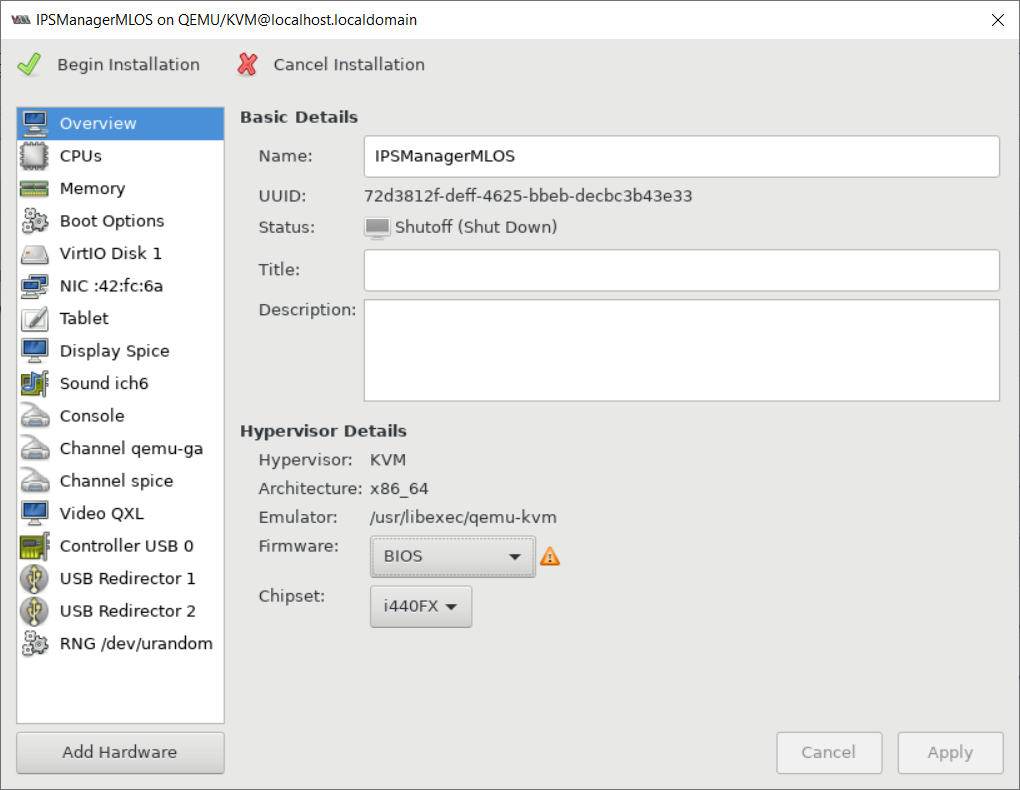The height and width of the screenshot is (790, 1020).
Task: Select the Channel qemu-ga device icon
Action: tap(34, 449)
